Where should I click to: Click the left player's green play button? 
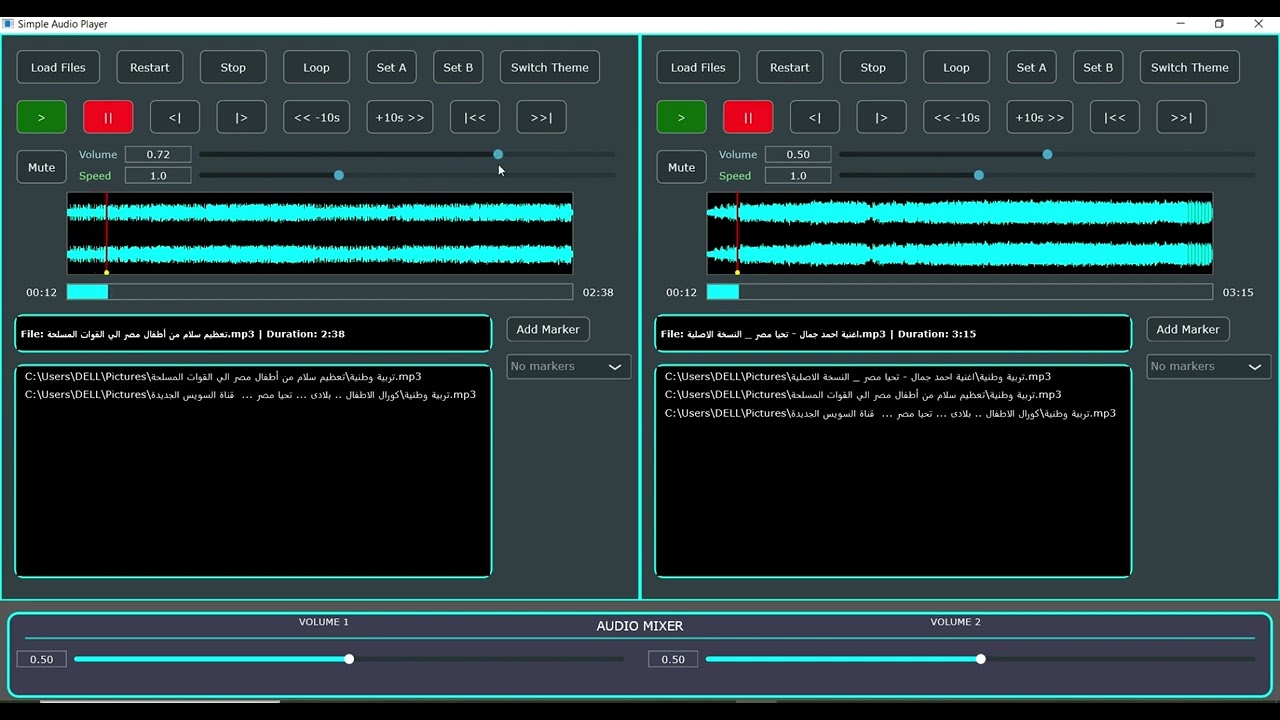pyautogui.click(x=42, y=117)
